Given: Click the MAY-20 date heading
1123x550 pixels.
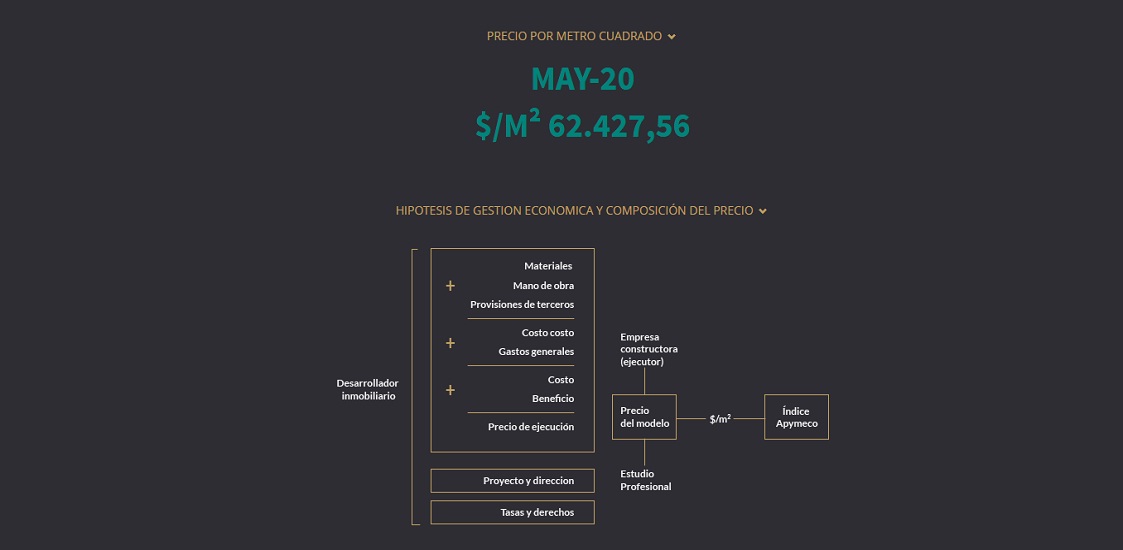Looking at the screenshot, I should click(x=582, y=79).
